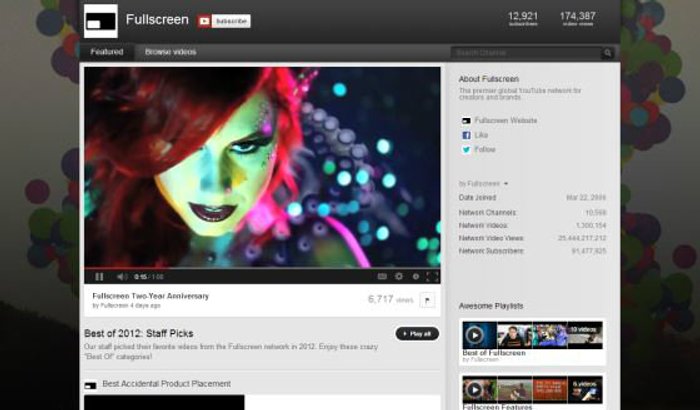This screenshot has height=410, width=700.
Task: Open the Fullscreen Website link
Action: (x=506, y=121)
